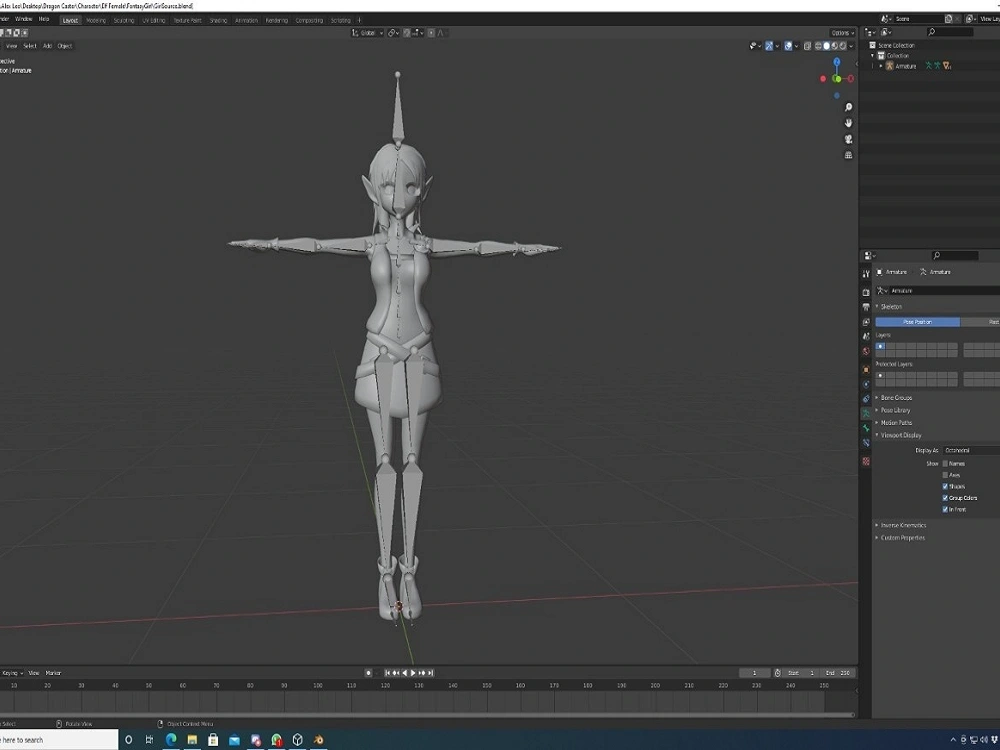Open the Render properties tab
Viewport: 1000px width, 750px height.
click(866, 292)
